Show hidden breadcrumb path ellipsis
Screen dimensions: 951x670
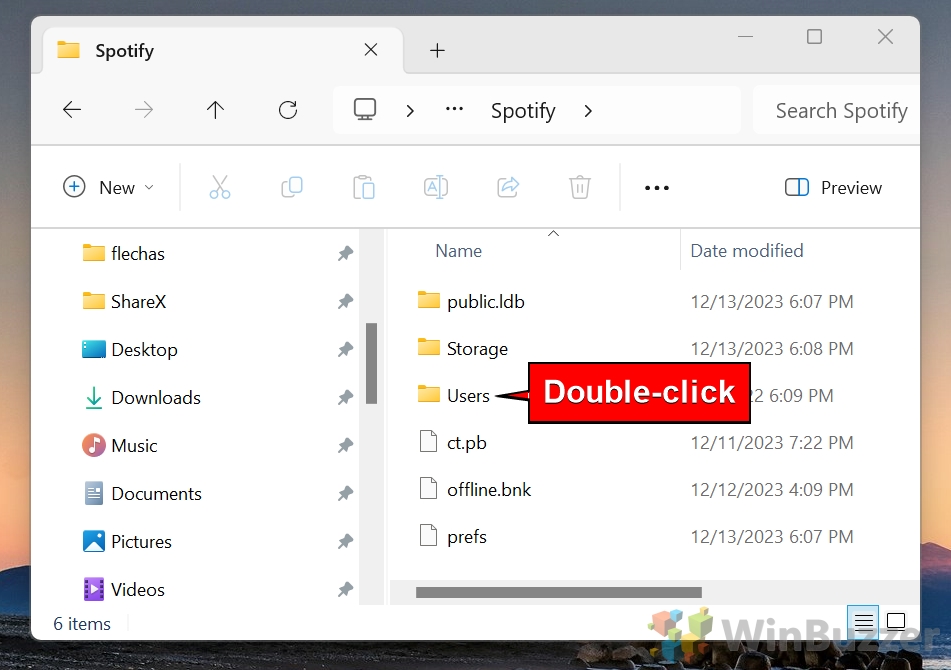454,110
